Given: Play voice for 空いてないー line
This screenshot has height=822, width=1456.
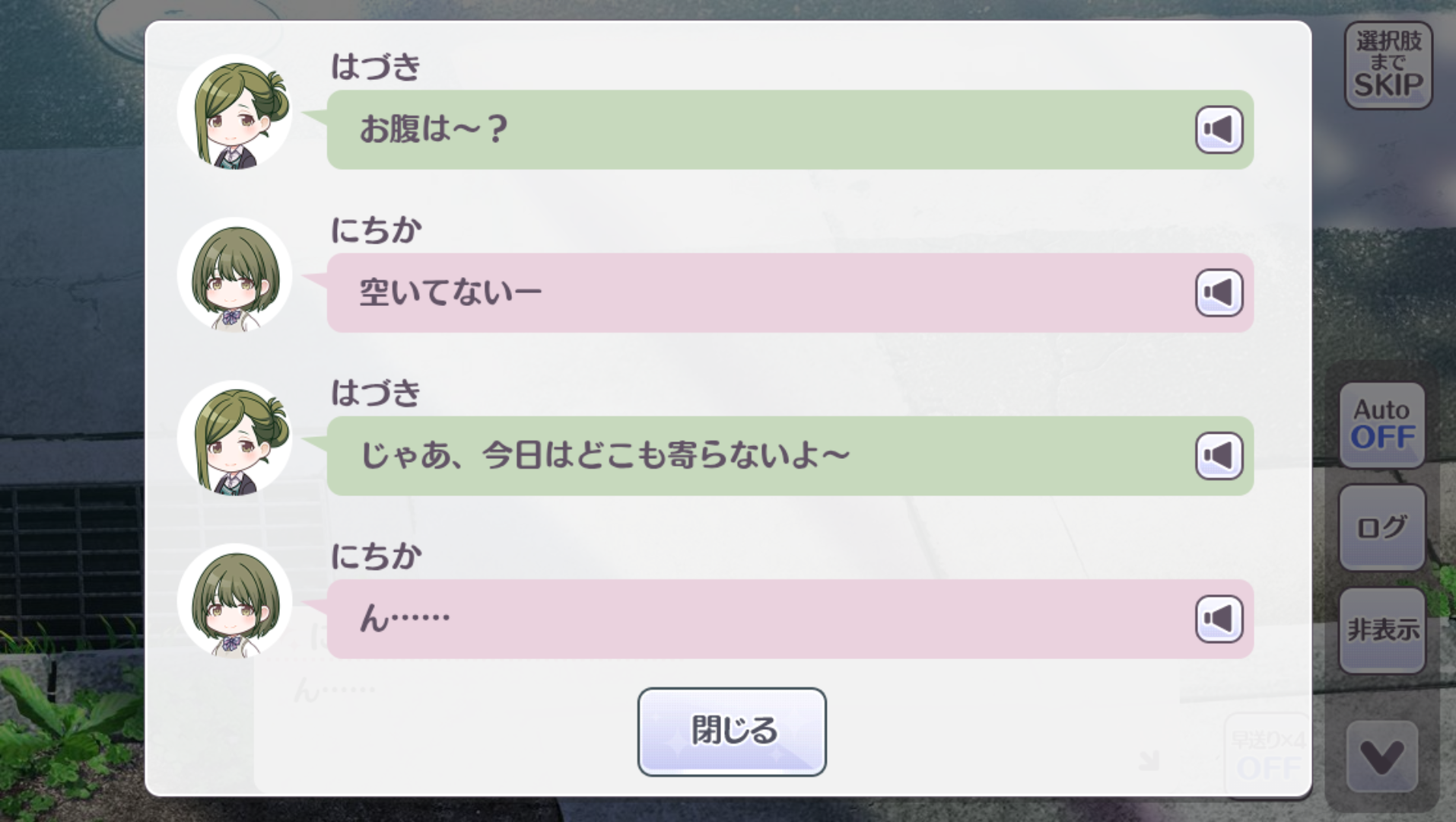Looking at the screenshot, I should (x=1219, y=292).
